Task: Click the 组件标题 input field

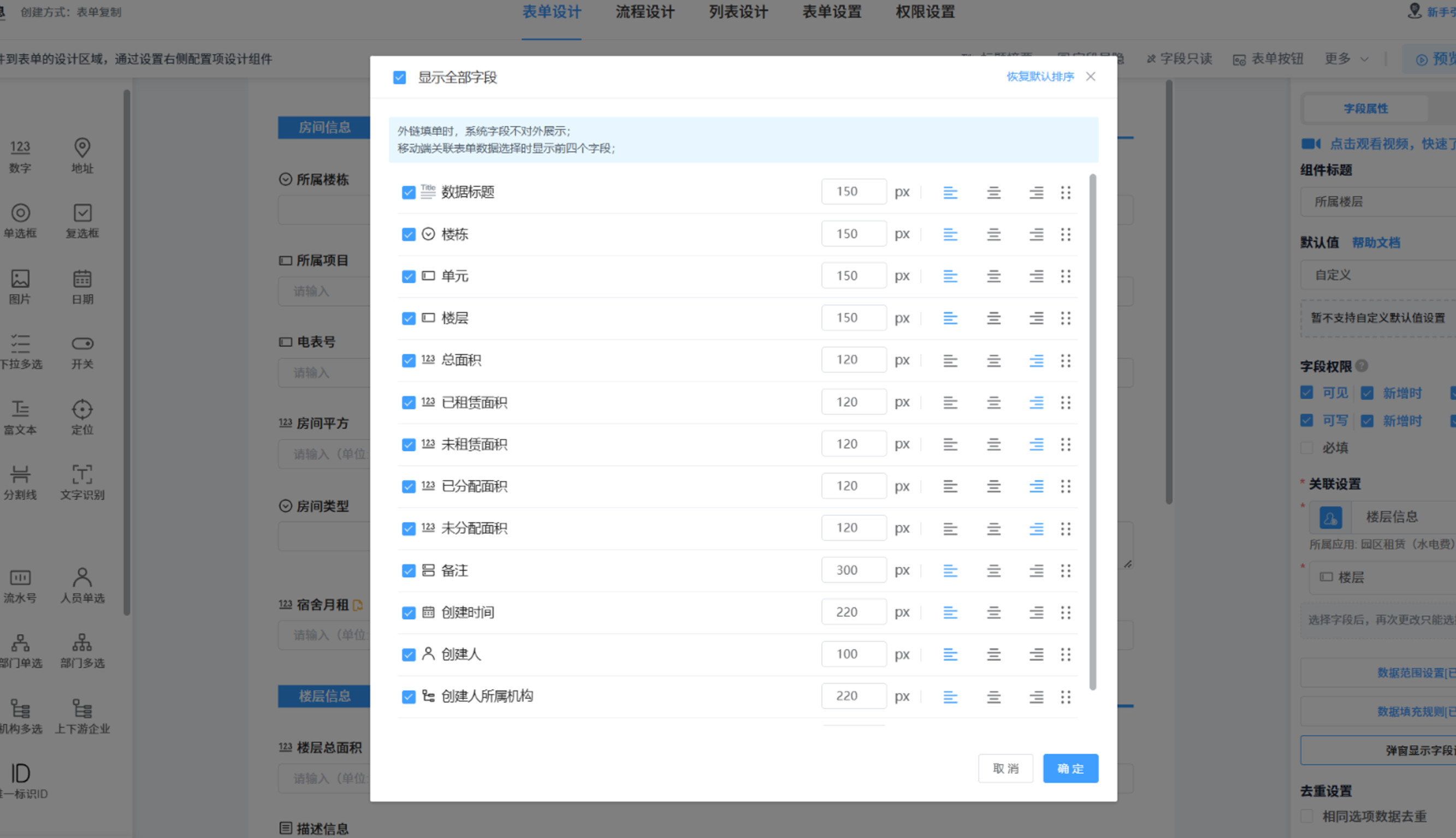Action: coord(1378,202)
